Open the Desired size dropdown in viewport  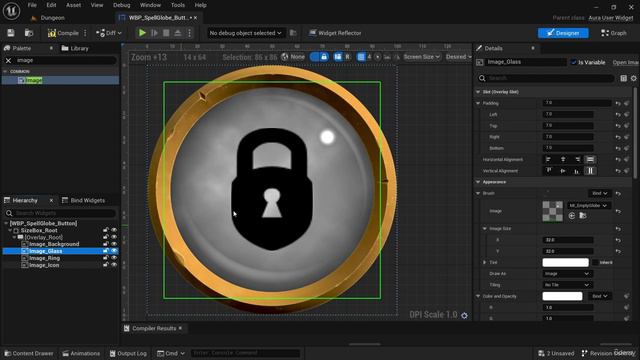[458, 57]
